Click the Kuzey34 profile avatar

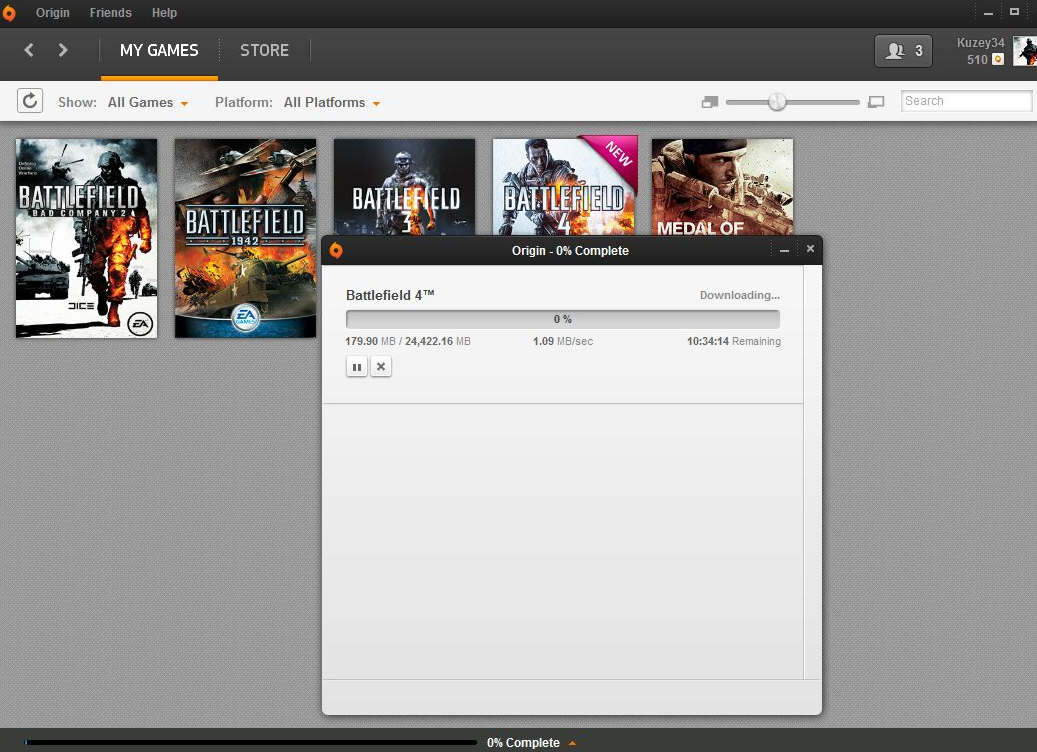coord(1025,51)
